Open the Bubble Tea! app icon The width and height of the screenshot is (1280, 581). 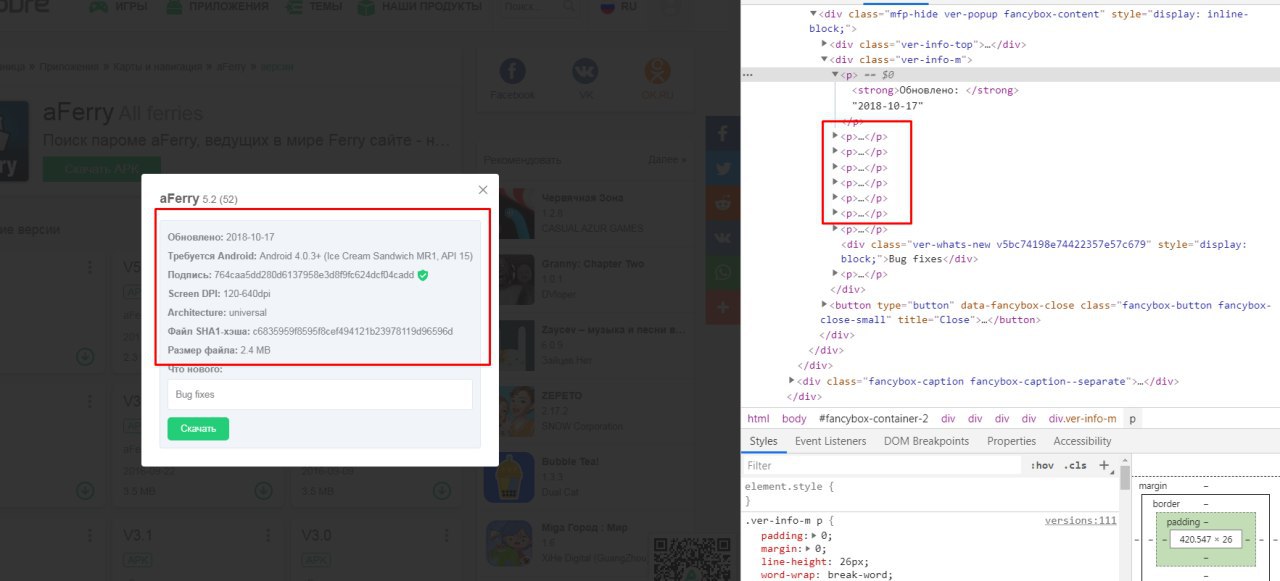pos(508,478)
